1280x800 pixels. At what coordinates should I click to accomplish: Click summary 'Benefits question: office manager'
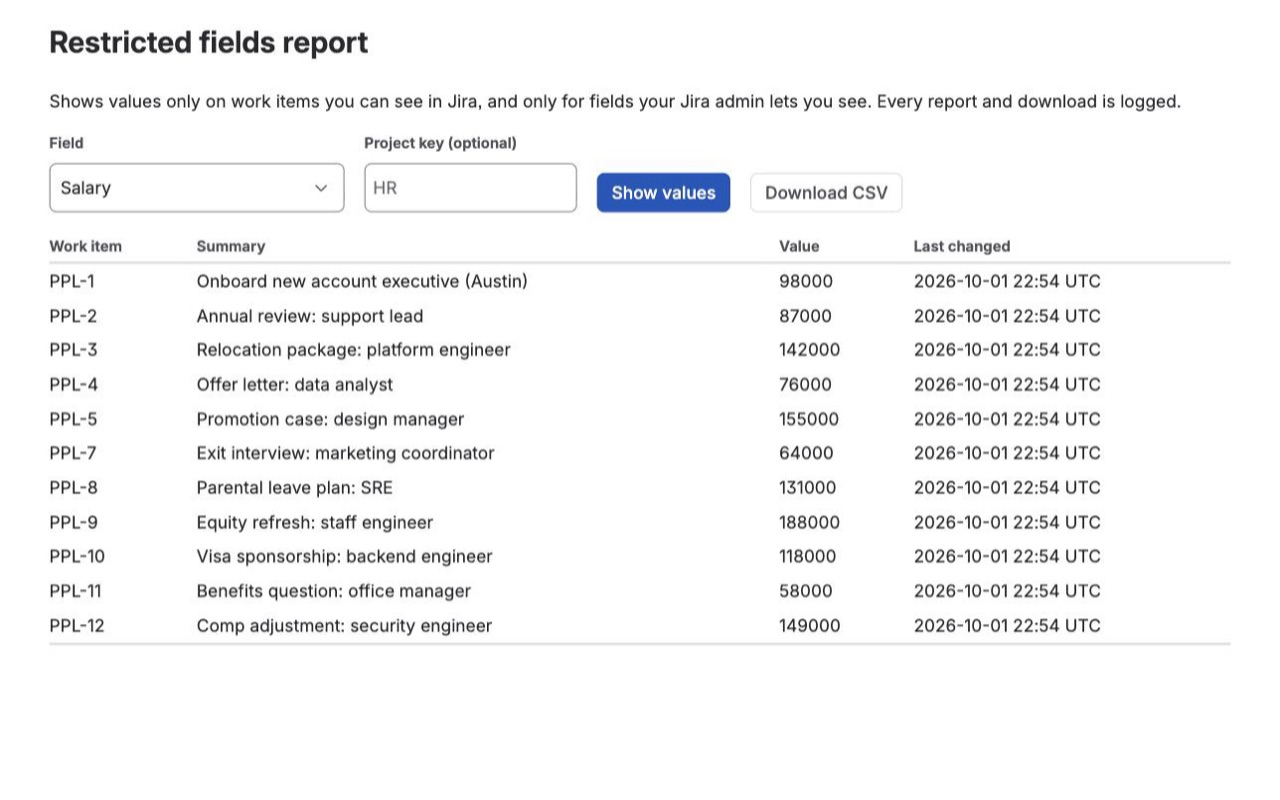pos(334,591)
